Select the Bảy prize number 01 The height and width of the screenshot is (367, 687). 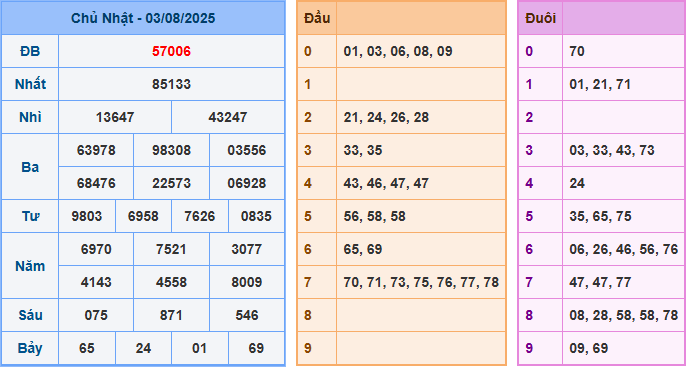[x=200, y=348]
